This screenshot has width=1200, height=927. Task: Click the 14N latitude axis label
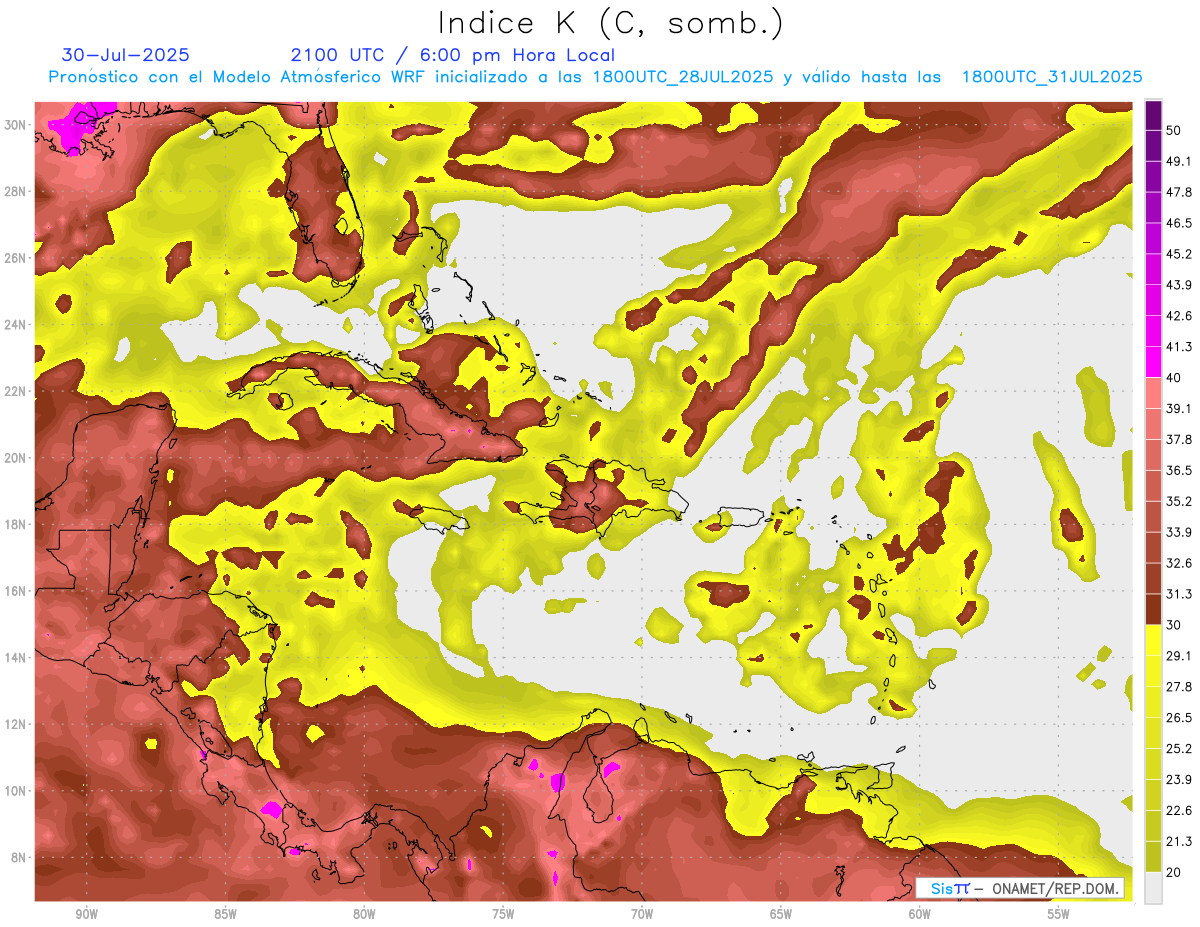coord(17,657)
